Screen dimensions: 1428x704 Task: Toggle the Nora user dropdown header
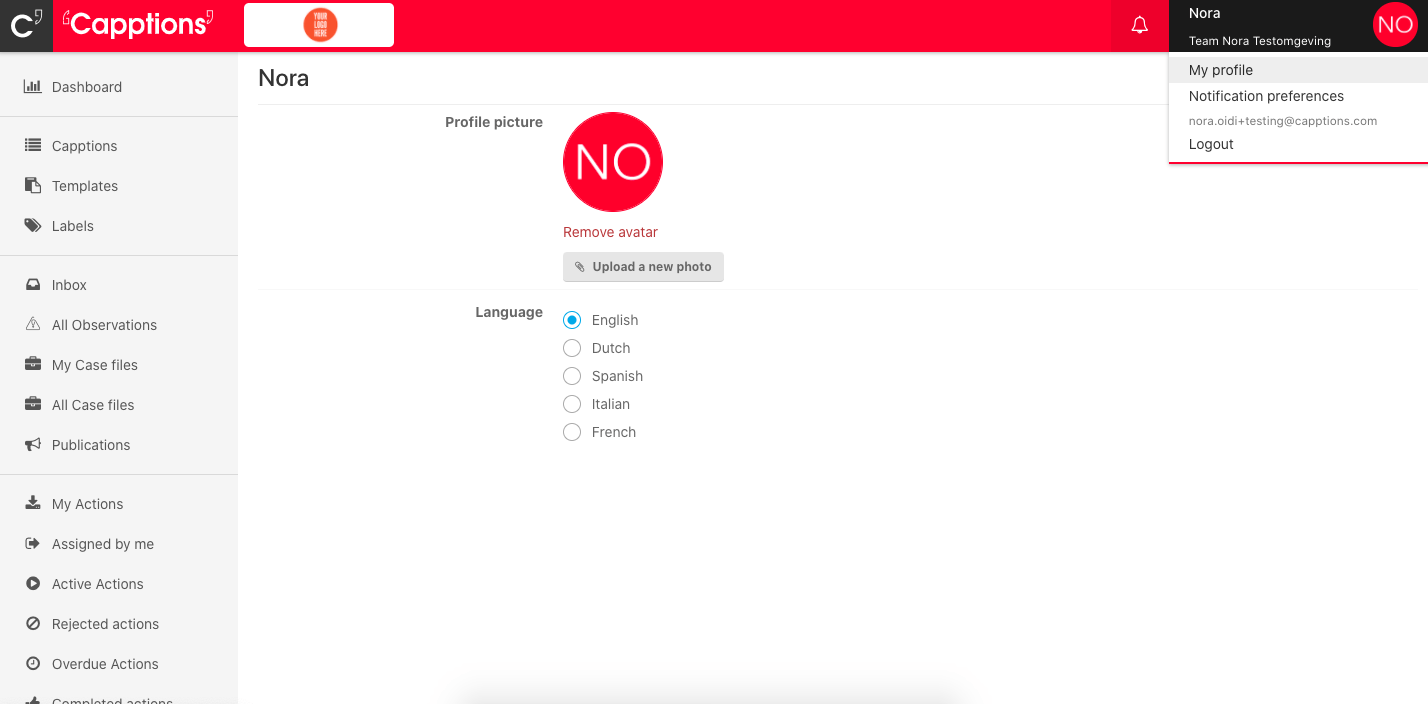click(x=1298, y=26)
